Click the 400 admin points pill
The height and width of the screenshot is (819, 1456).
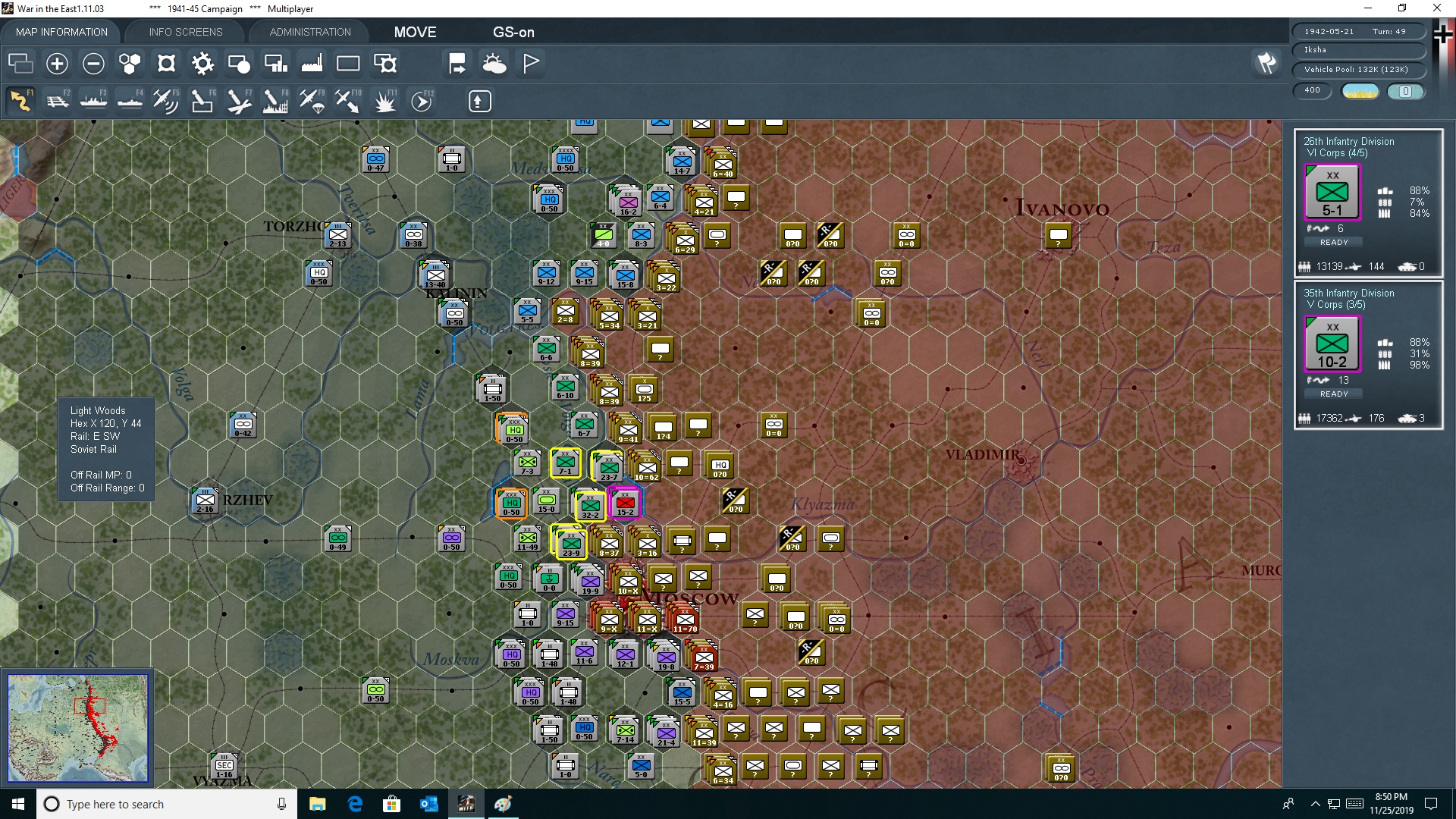coord(1312,90)
